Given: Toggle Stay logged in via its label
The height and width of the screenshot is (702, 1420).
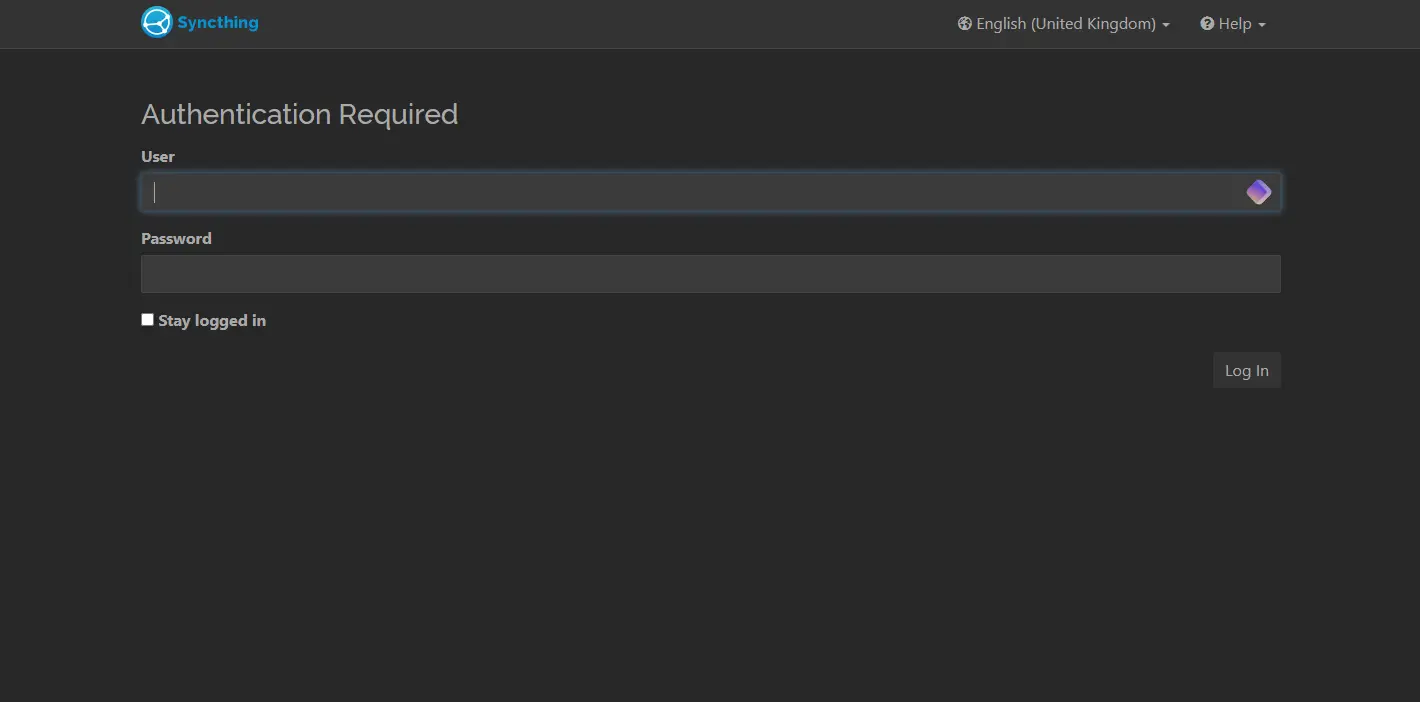Looking at the screenshot, I should (x=212, y=320).
